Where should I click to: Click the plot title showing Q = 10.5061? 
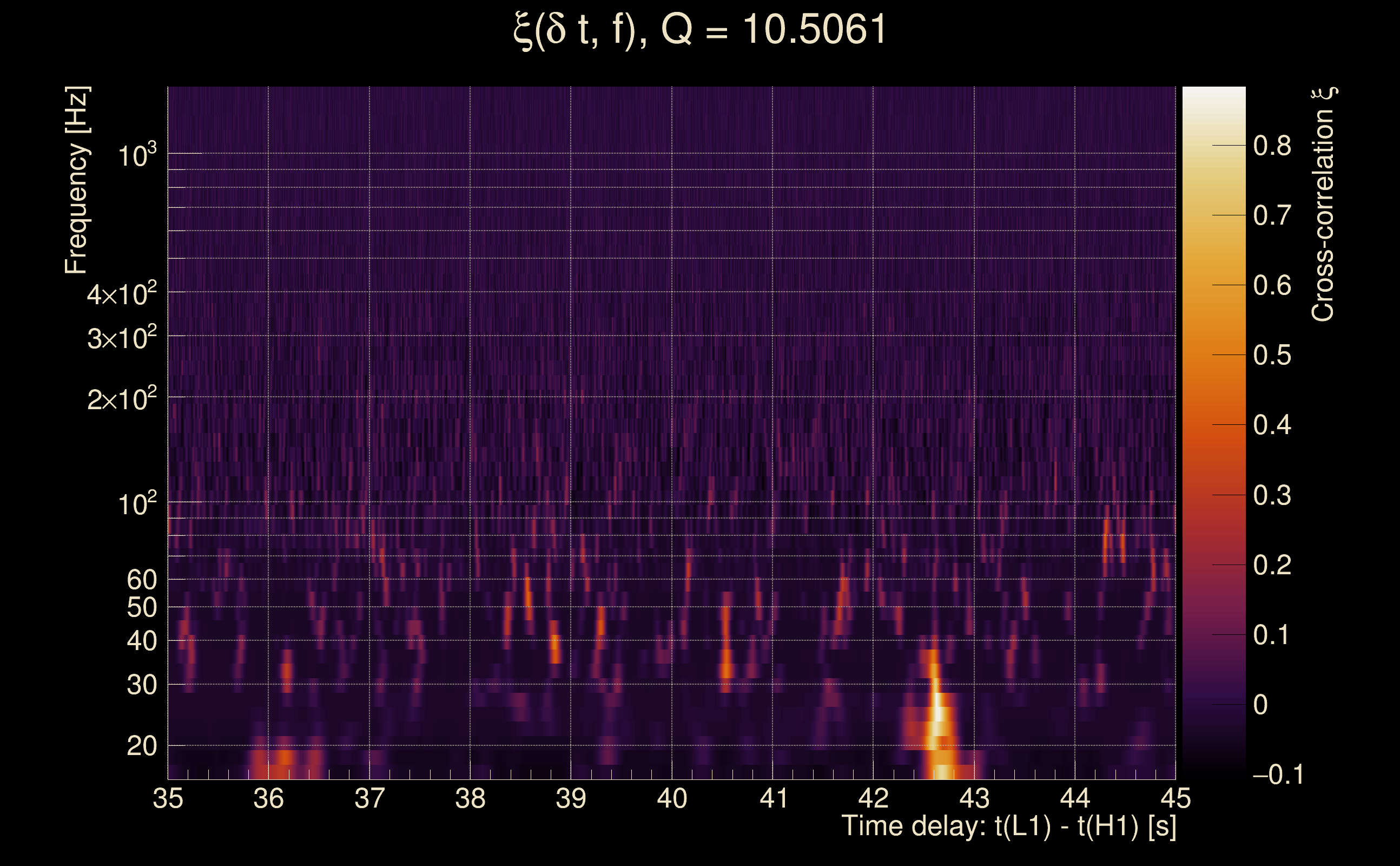[699, 30]
